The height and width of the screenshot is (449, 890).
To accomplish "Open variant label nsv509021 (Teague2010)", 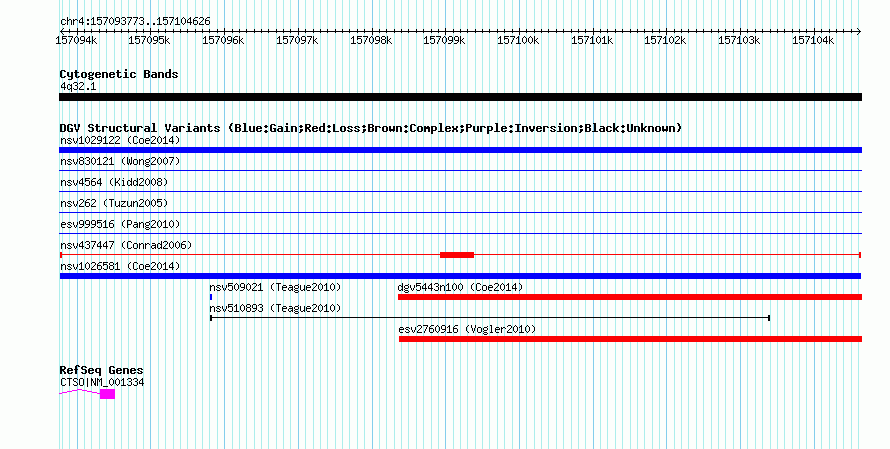I will (275, 287).
